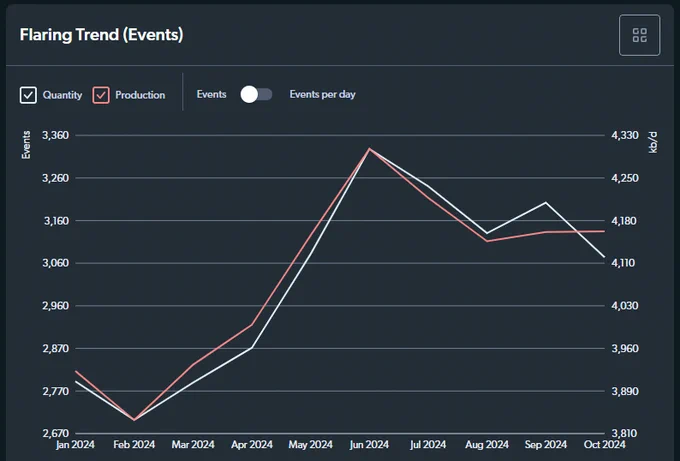Click the 3,060 events axis value

pyautogui.click(x=56, y=263)
